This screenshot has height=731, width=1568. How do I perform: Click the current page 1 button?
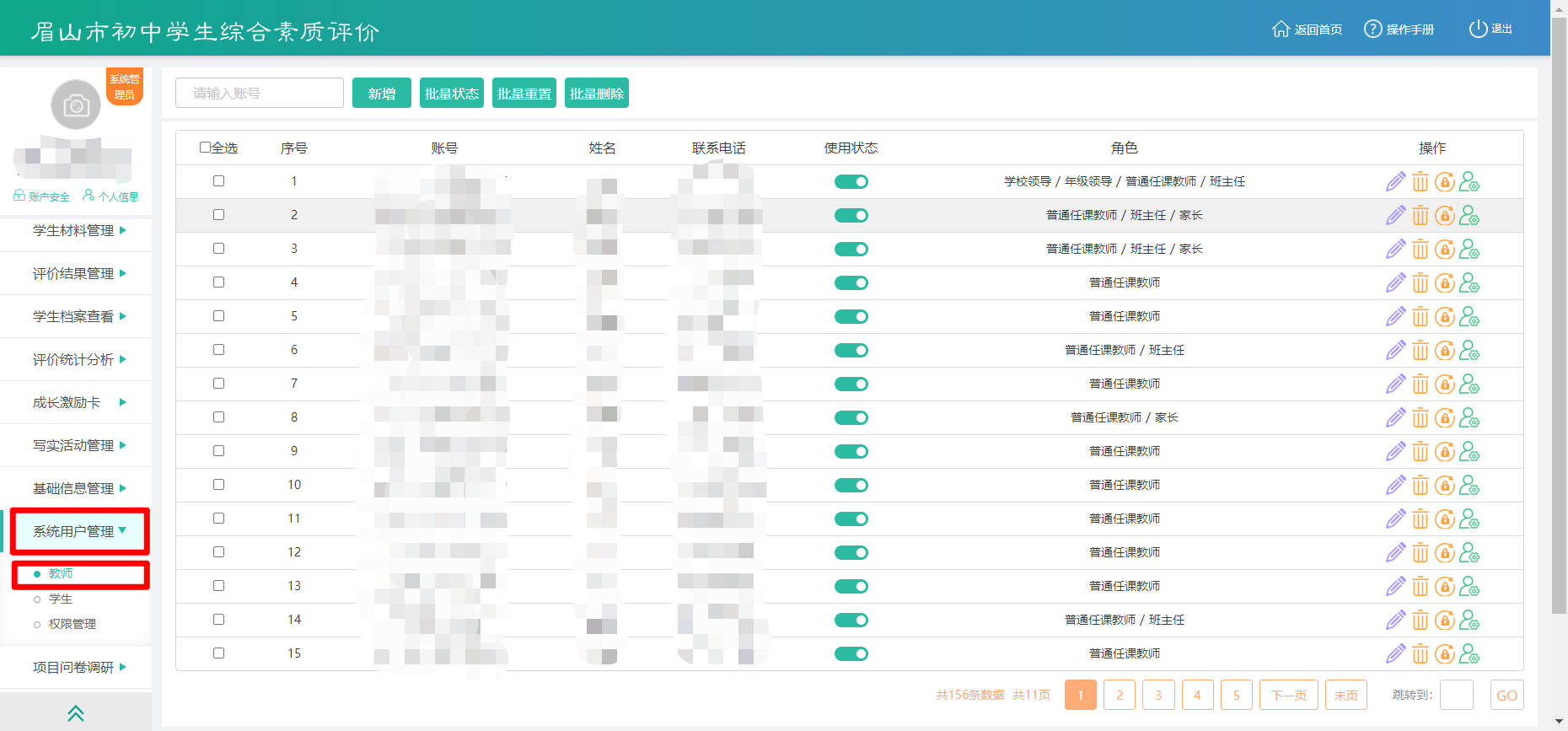1081,695
